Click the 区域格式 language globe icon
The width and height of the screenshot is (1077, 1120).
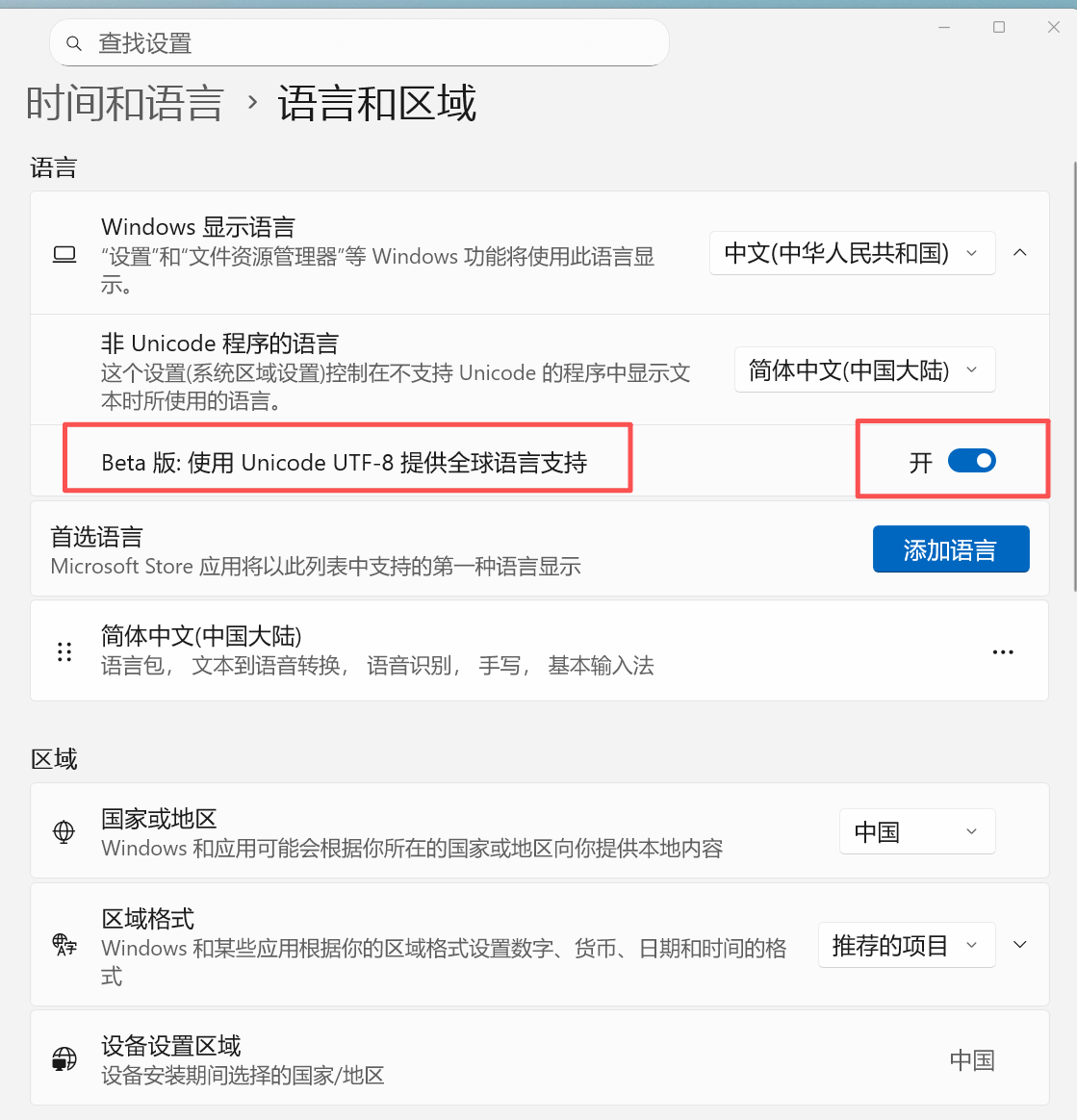64,944
